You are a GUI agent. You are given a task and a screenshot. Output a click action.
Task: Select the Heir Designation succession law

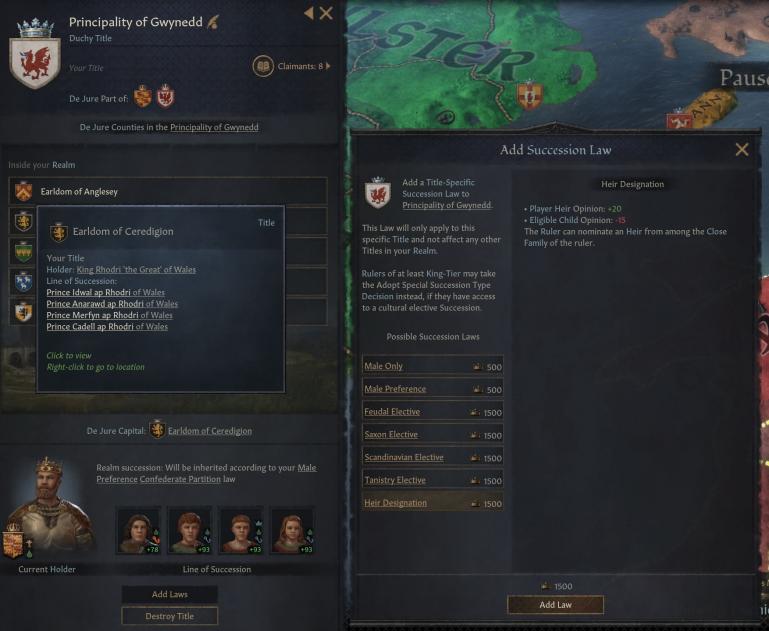coord(432,503)
